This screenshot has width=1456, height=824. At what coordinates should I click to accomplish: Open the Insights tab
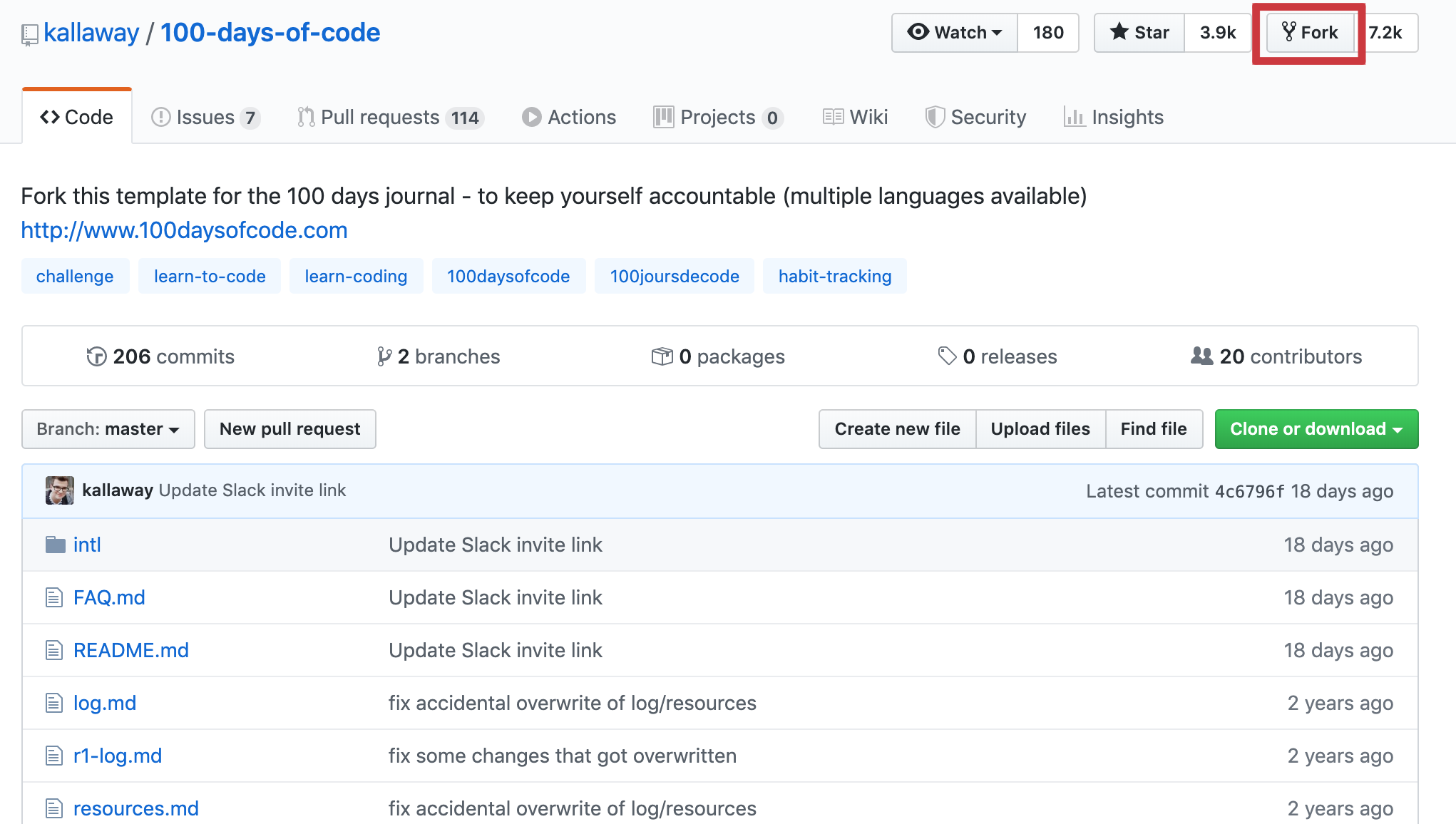(x=1113, y=117)
